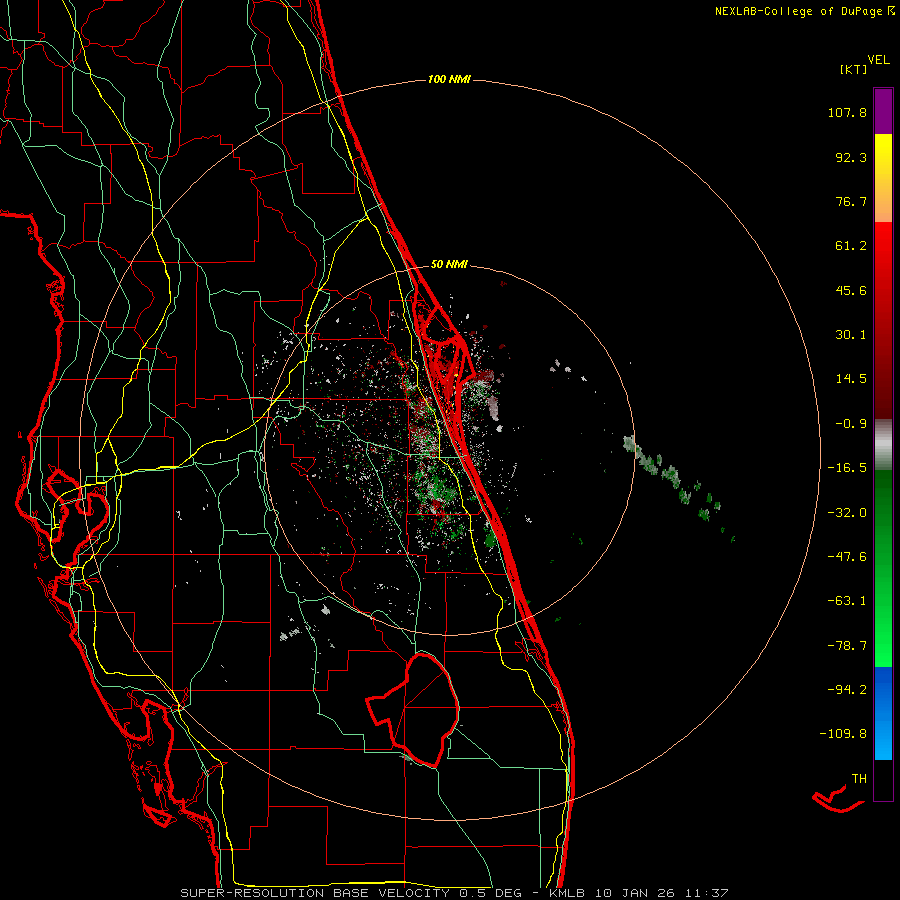Click the blue segment of the color bar
This screenshot has height=900, width=900.
point(883,713)
